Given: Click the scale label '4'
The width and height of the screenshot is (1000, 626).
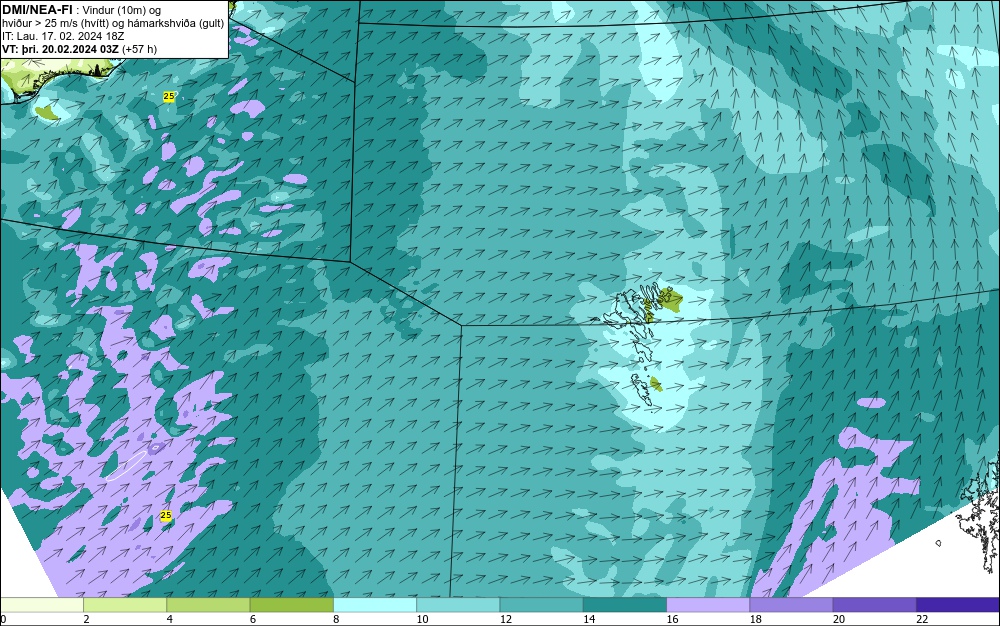Looking at the screenshot, I should pos(170,619).
